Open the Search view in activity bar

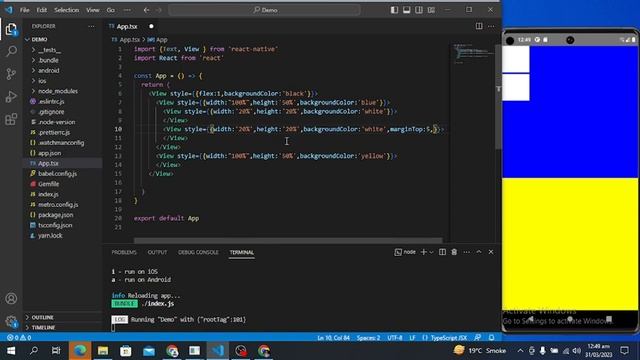point(11,51)
